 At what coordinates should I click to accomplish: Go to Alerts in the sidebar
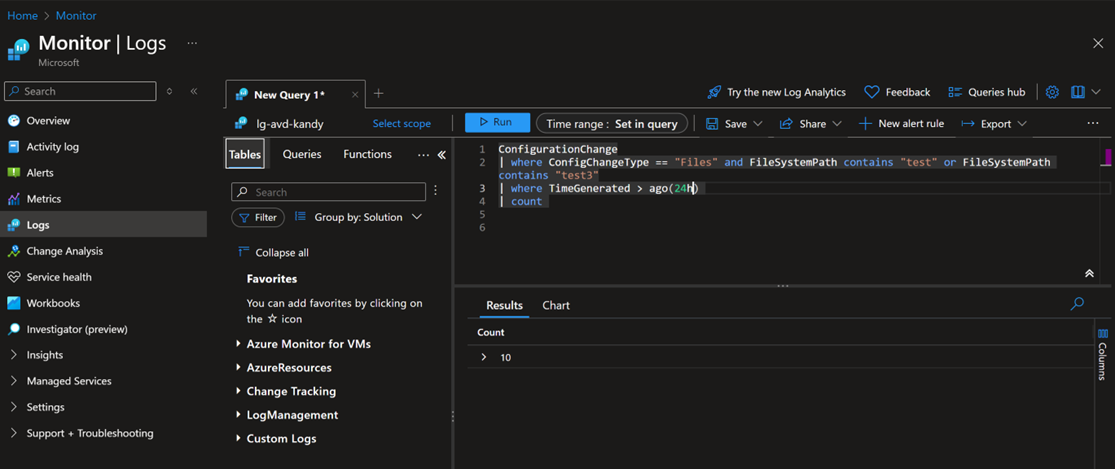[x=40, y=173]
